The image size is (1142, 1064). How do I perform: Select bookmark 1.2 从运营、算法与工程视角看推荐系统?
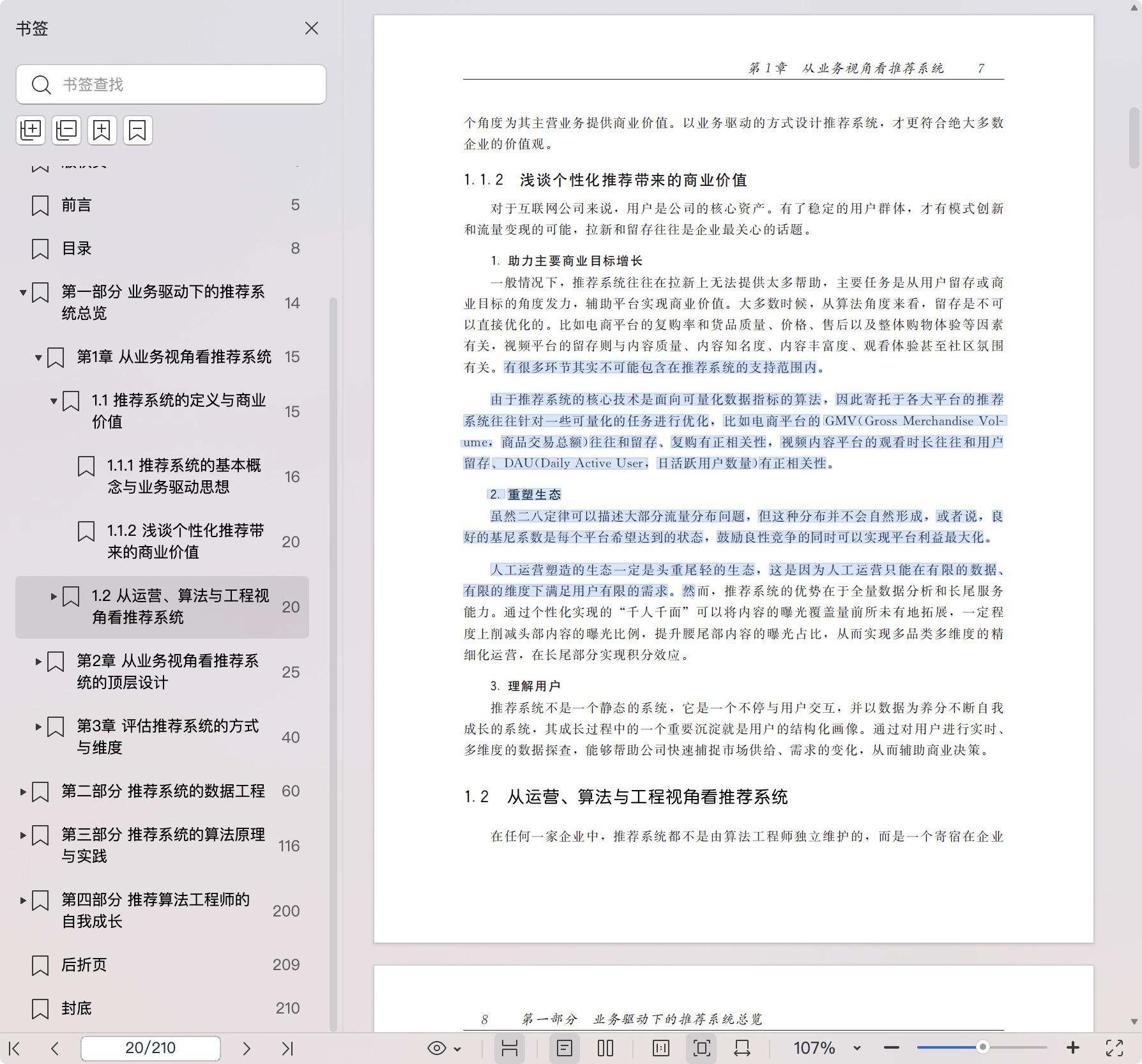162,607
